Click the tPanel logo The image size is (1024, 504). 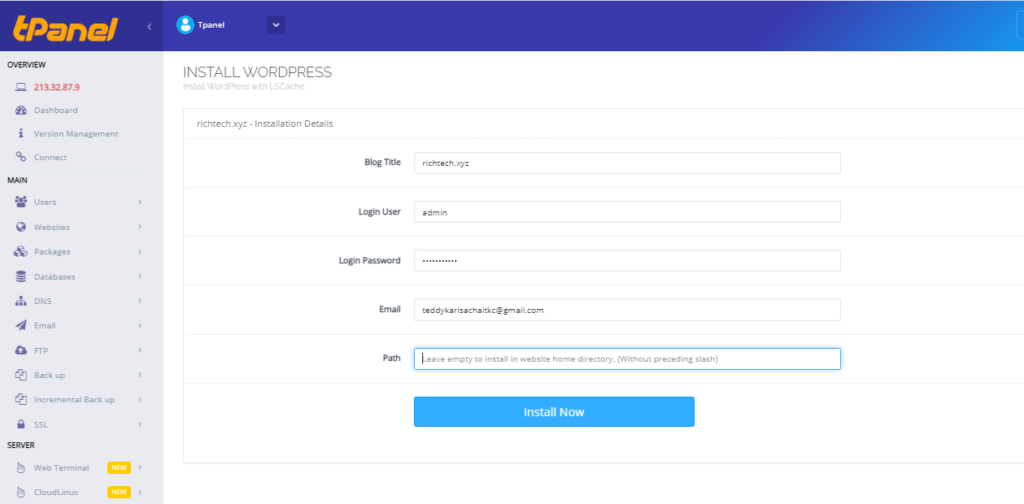[65, 27]
